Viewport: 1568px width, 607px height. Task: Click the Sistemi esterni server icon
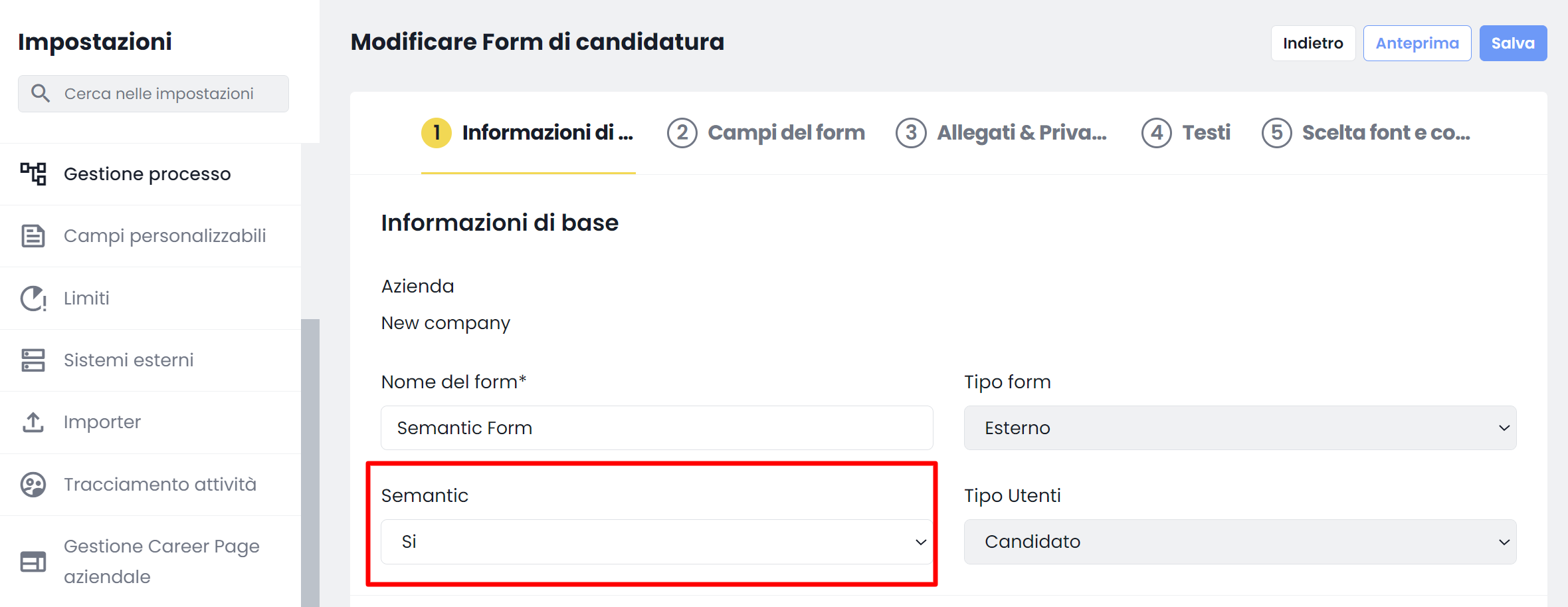pyautogui.click(x=33, y=360)
